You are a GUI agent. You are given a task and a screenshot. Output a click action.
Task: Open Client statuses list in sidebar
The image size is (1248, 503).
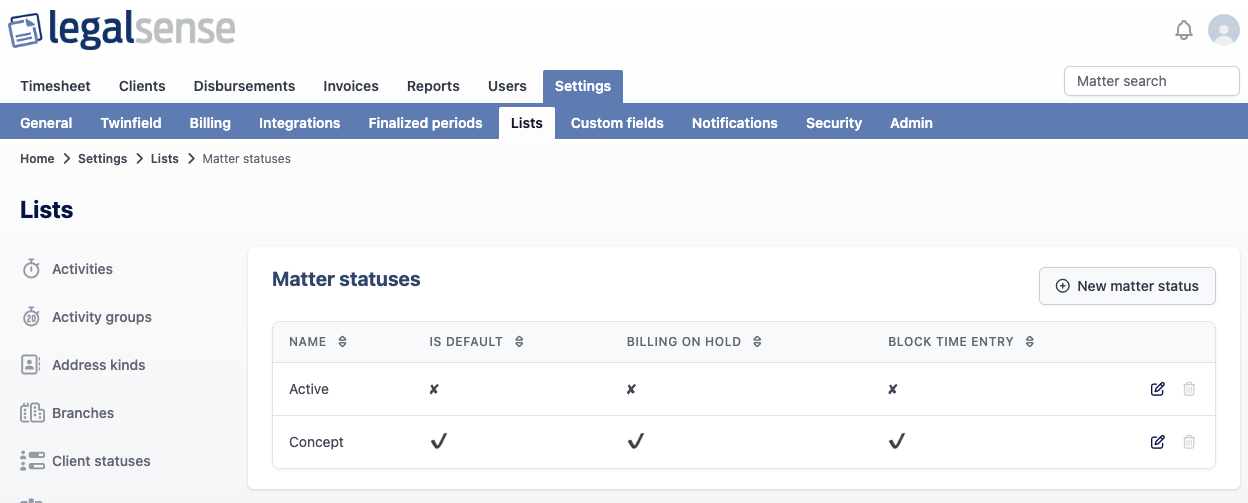[101, 461]
